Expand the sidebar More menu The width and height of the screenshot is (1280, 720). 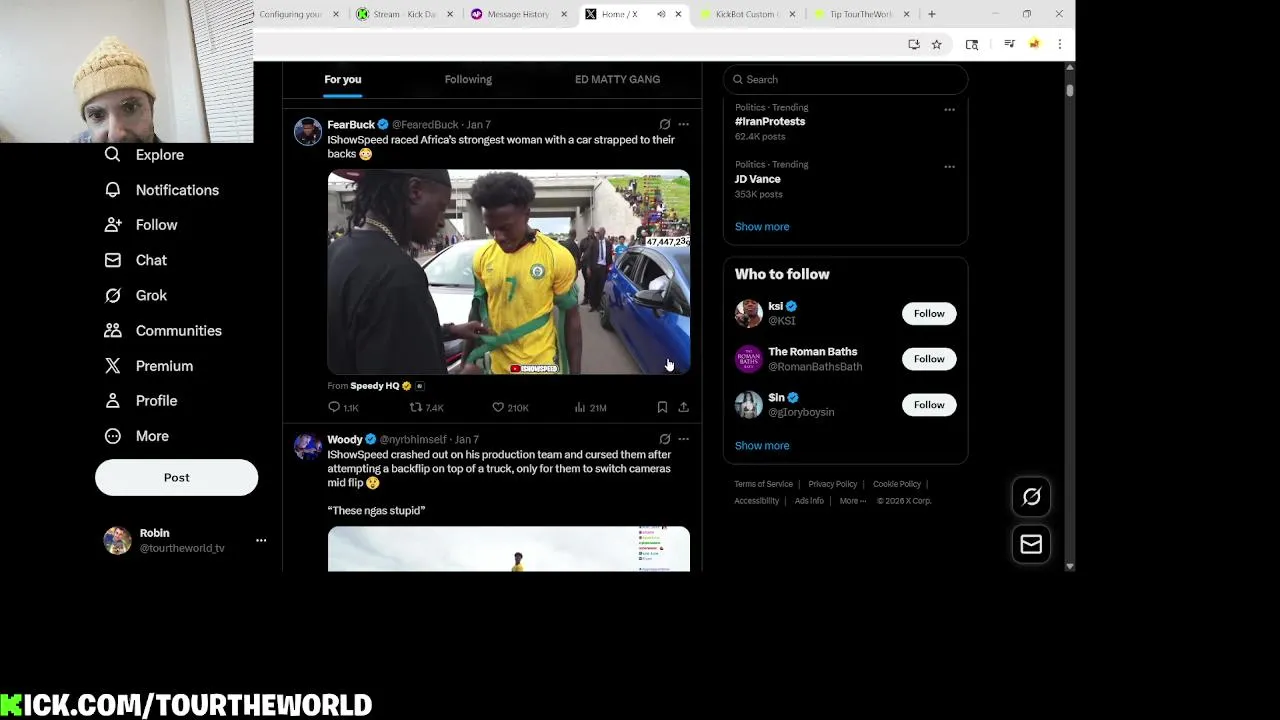pyautogui.click(x=137, y=436)
